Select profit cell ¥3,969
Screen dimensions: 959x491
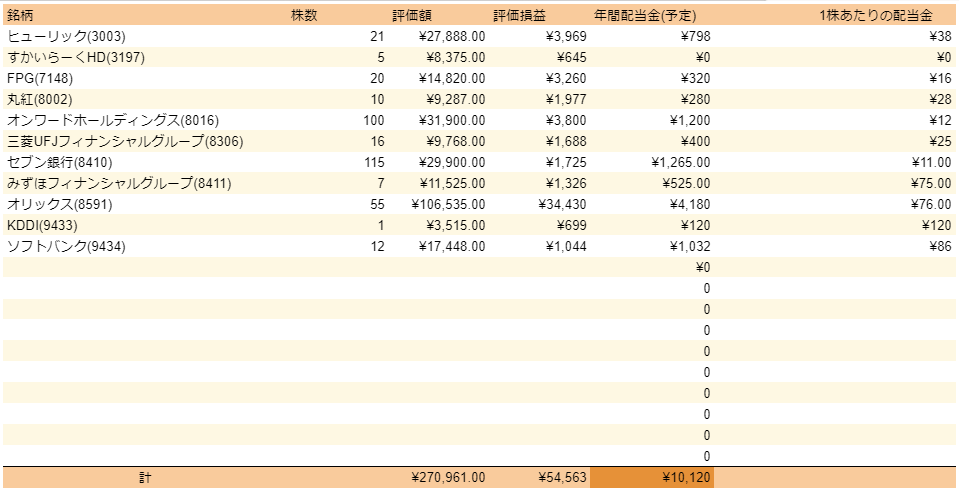[566, 37]
